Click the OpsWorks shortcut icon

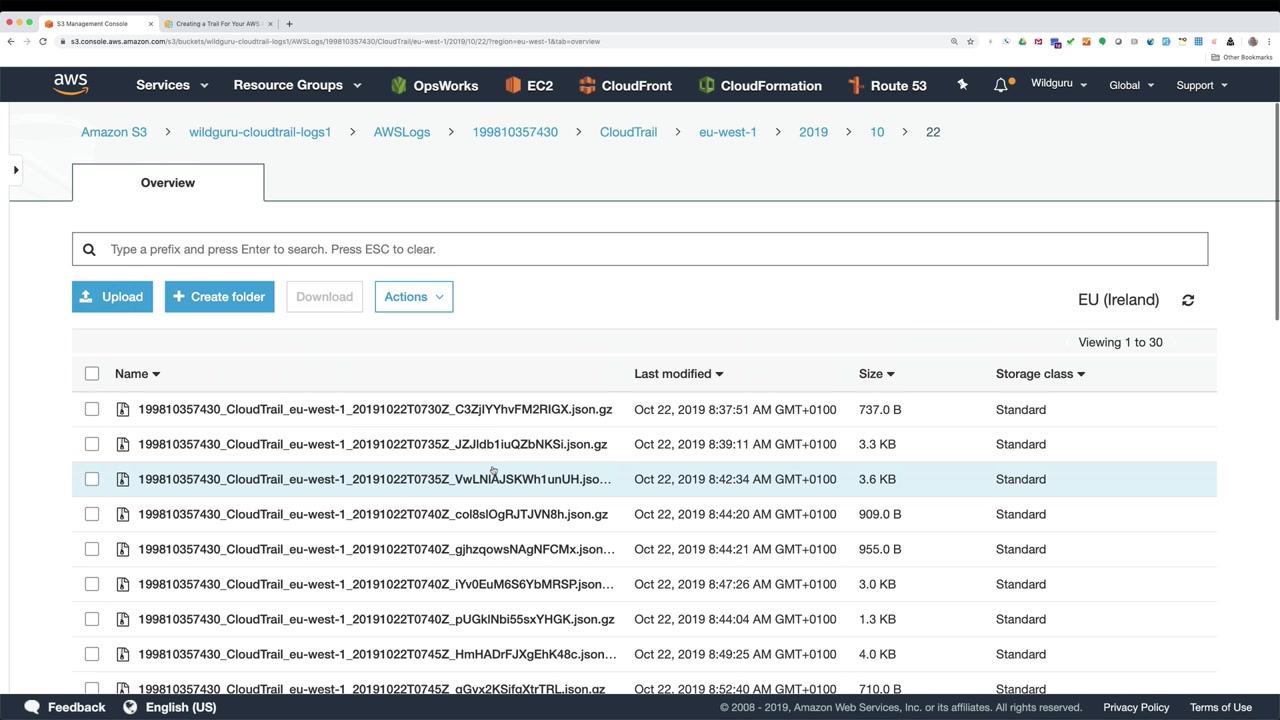click(399, 85)
